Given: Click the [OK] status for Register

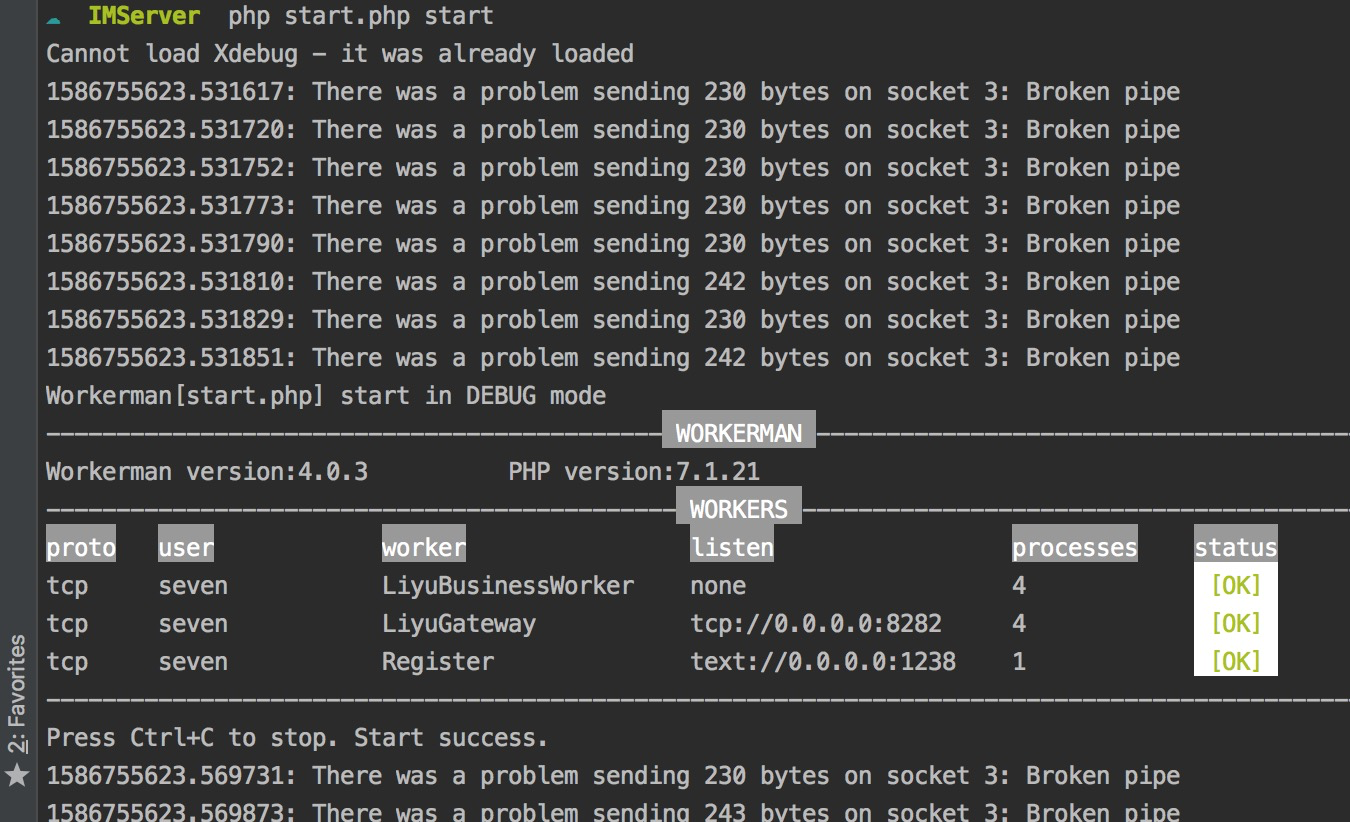Looking at the screenshot, I should [x=1235, y=661].
